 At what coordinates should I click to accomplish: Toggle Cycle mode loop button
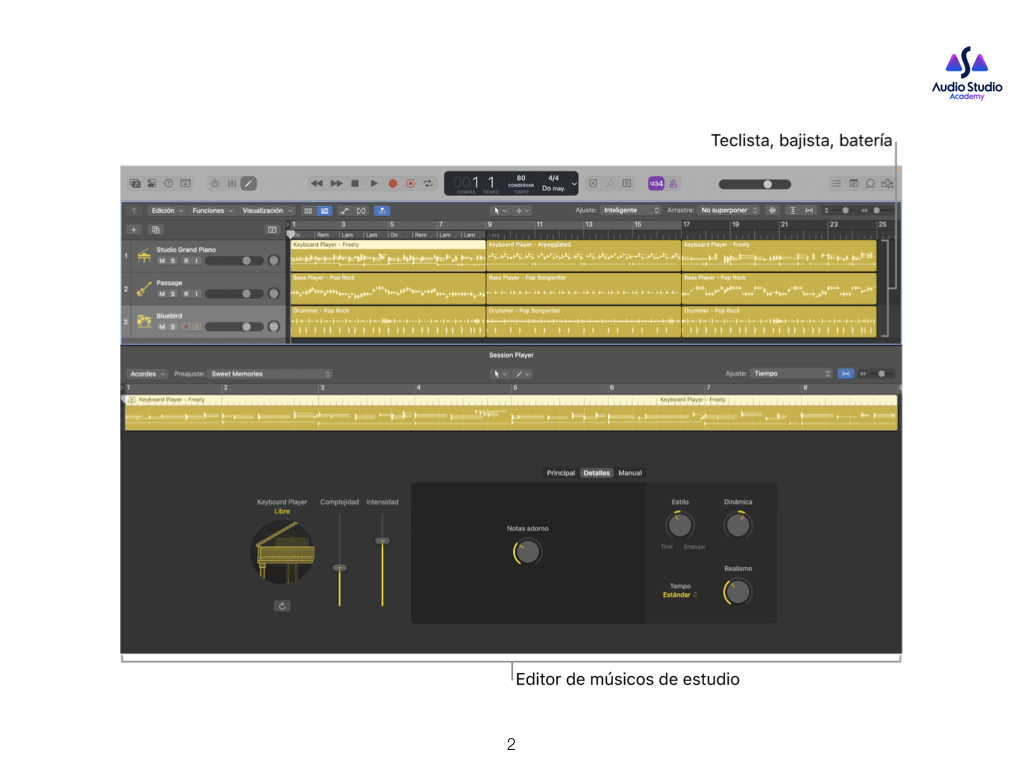(x=428, y=184)
